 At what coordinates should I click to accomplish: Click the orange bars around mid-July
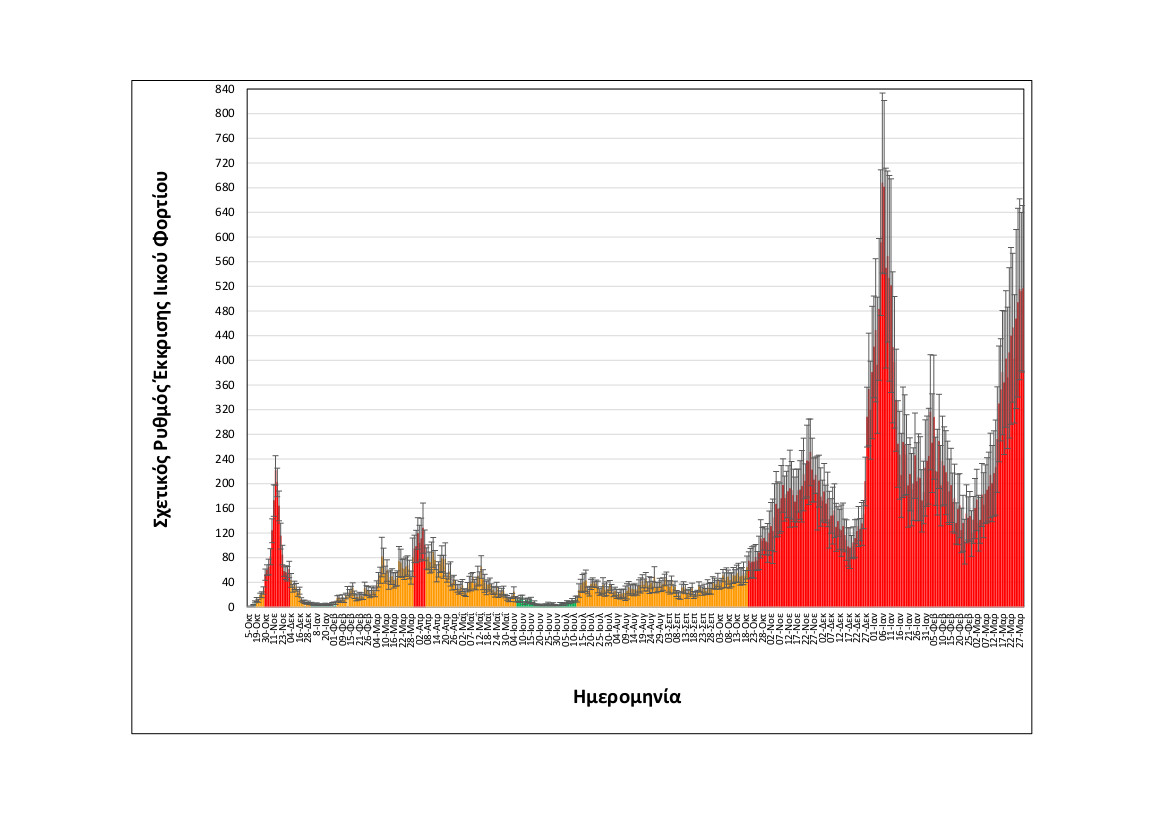coord(585,596)
